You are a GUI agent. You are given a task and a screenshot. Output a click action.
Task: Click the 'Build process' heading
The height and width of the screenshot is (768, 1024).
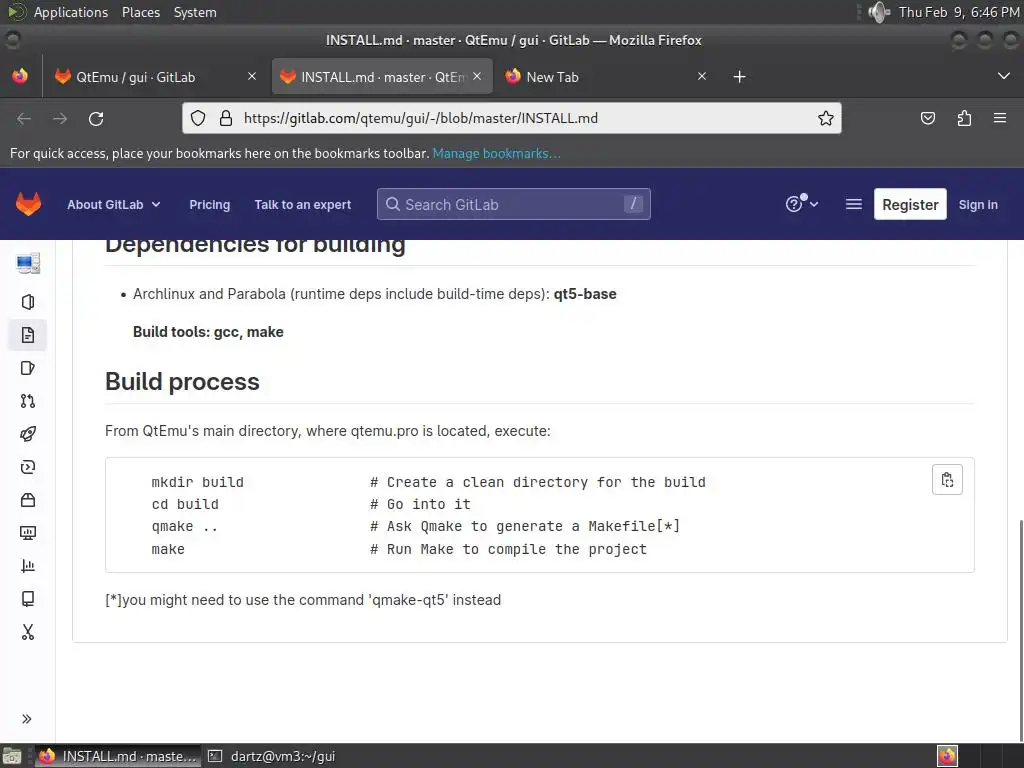pos(182,381)
